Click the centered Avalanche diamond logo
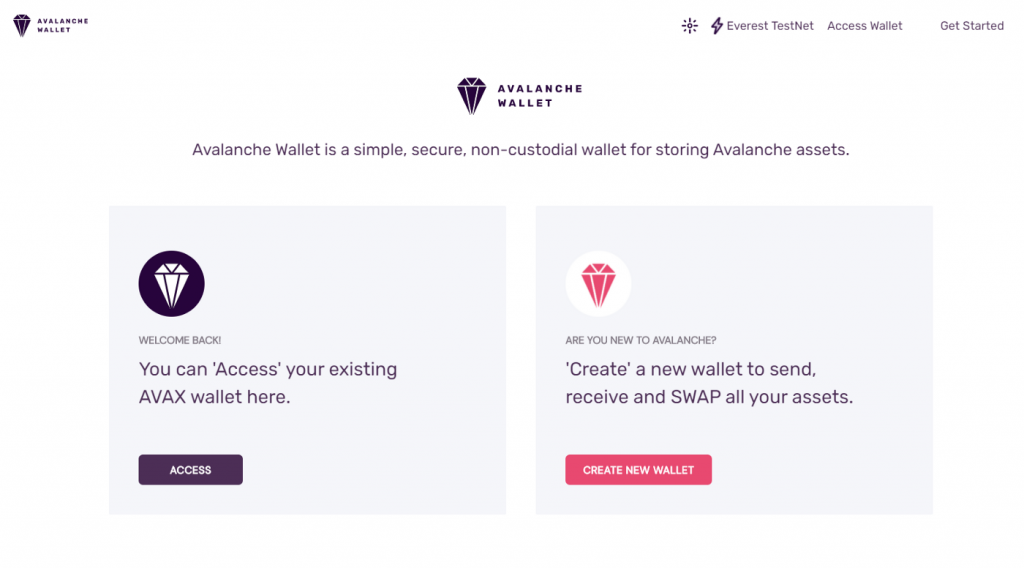 472,96
